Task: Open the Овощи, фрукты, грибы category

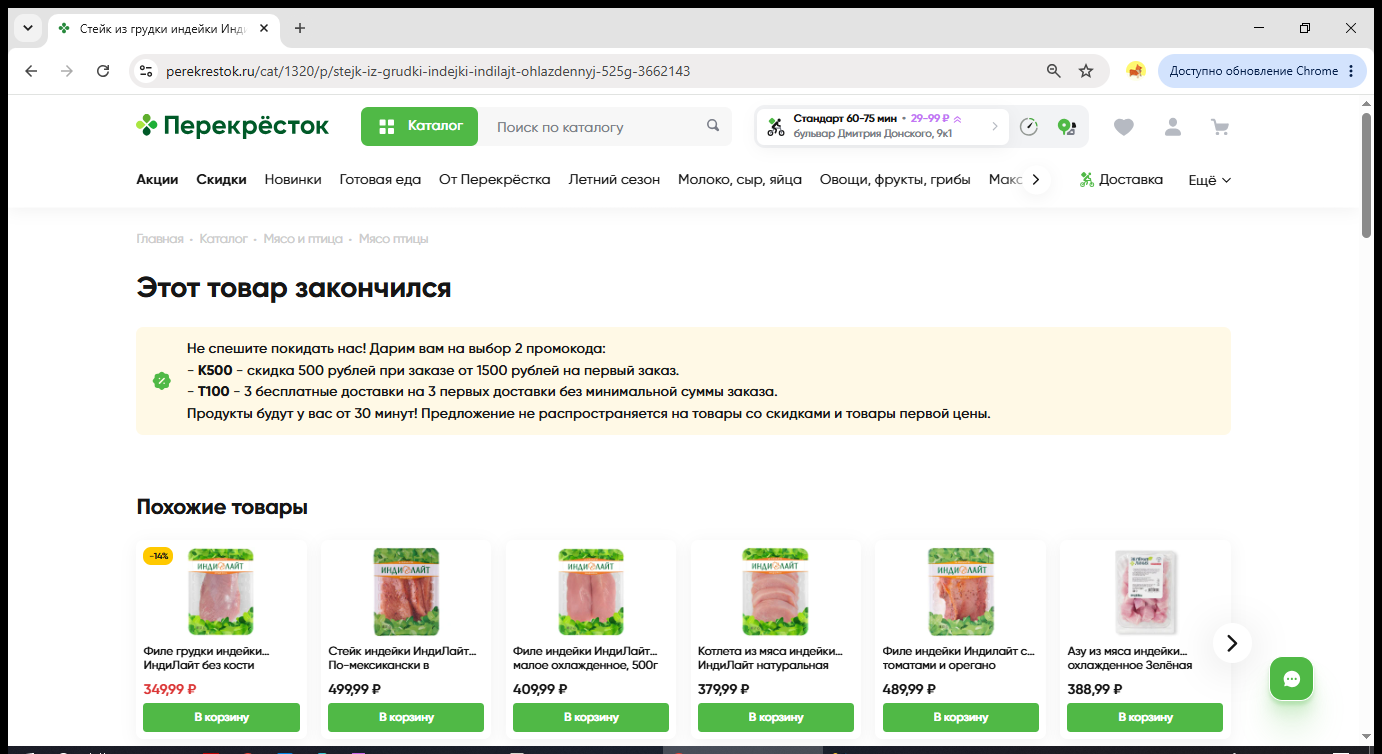Action: pos(895,180)
